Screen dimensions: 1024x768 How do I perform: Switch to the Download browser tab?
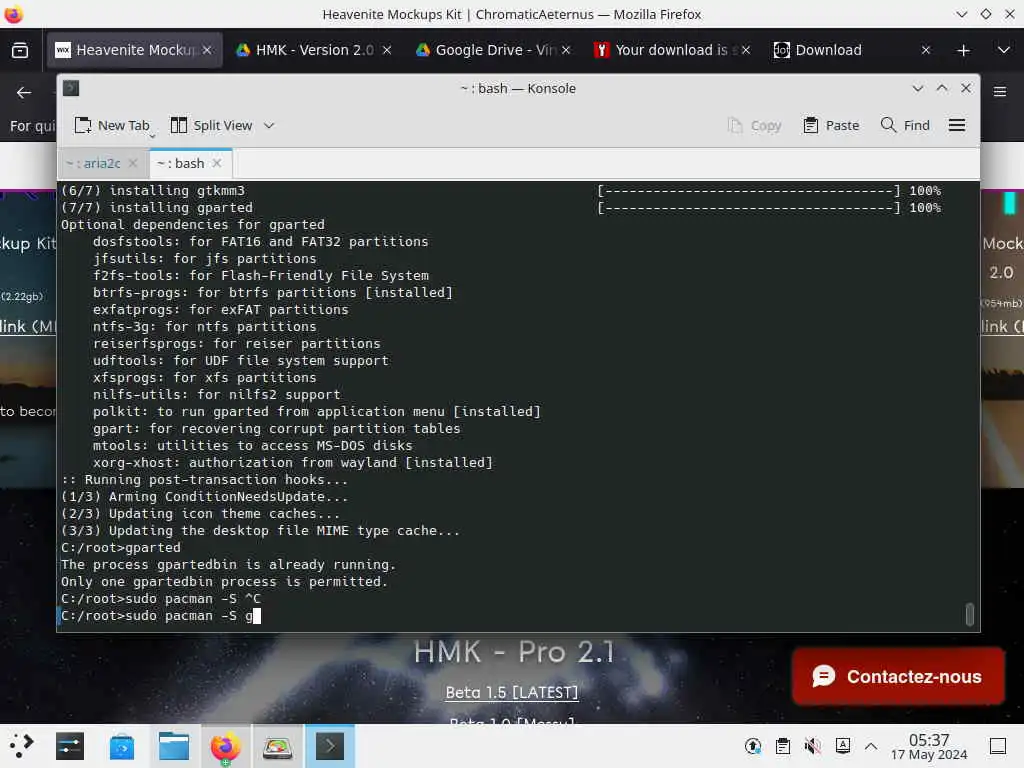click(853, 50)
